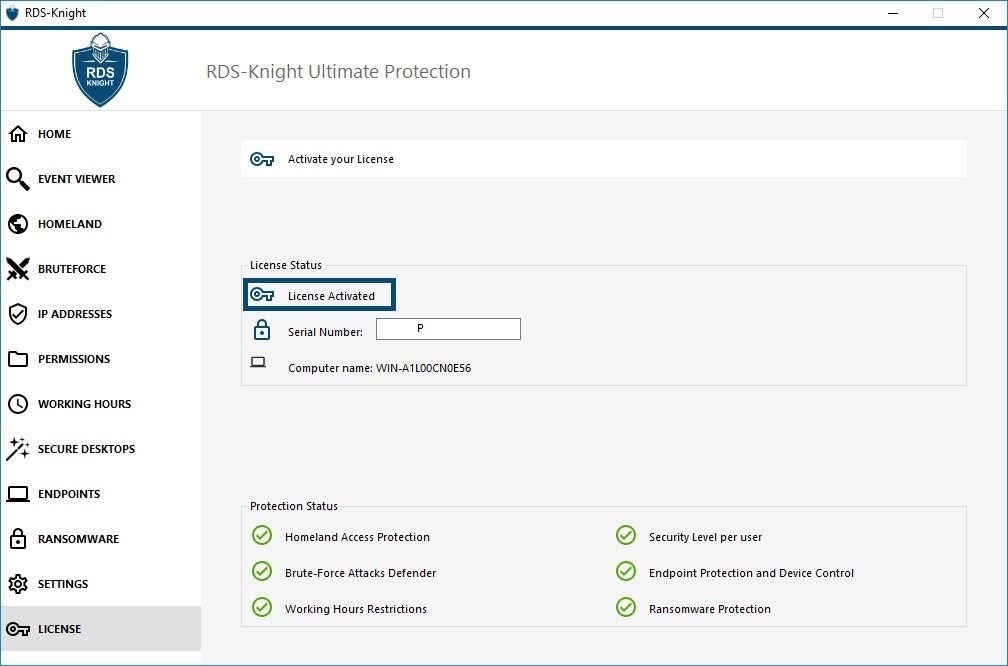Click the Working Hours Restrictions green checkmark
Screen dimensions: 1008x666
(262, 607)
